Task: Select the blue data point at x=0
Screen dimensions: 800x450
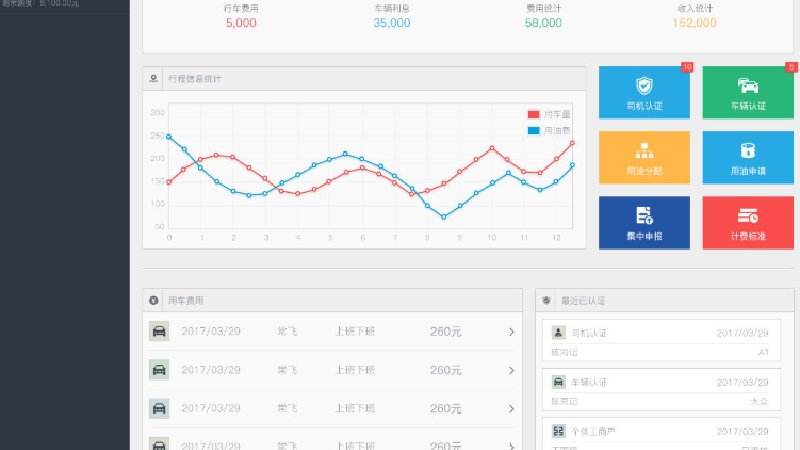Action: (x=169, y=136)
